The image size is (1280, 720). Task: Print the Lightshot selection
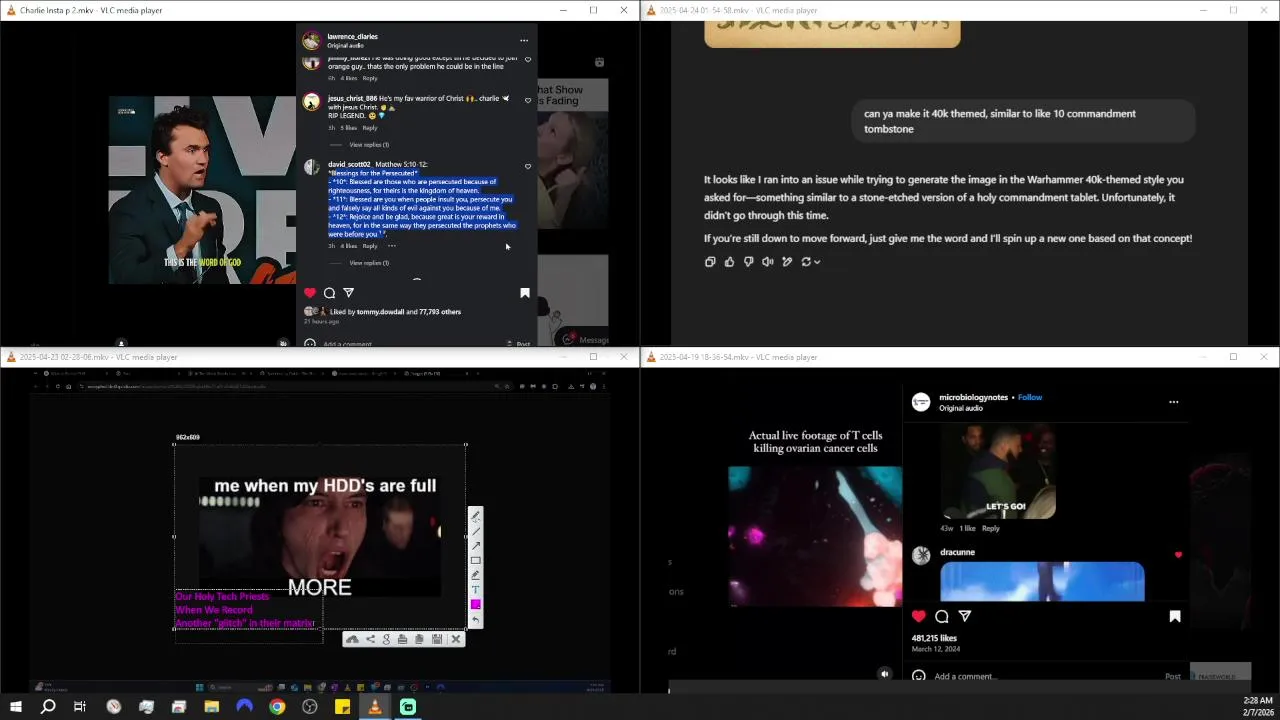tap(402, 639)
